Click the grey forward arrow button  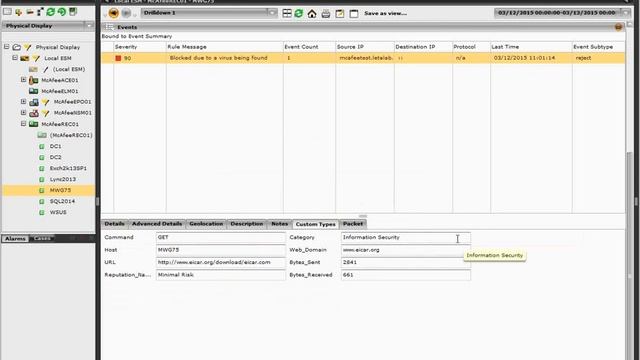[126, 13]
